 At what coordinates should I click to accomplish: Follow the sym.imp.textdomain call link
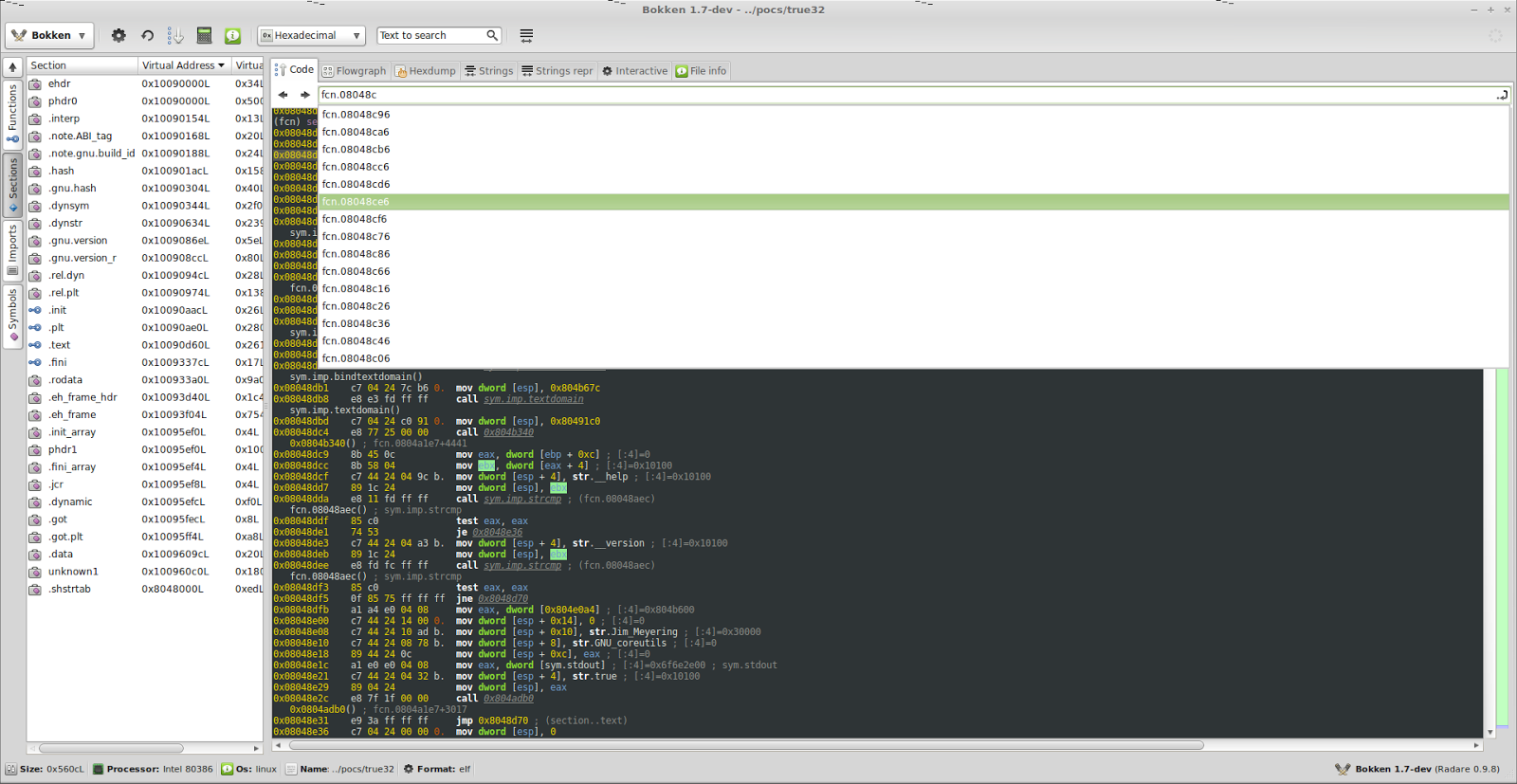pyautogui.click(x=534, y=399)
